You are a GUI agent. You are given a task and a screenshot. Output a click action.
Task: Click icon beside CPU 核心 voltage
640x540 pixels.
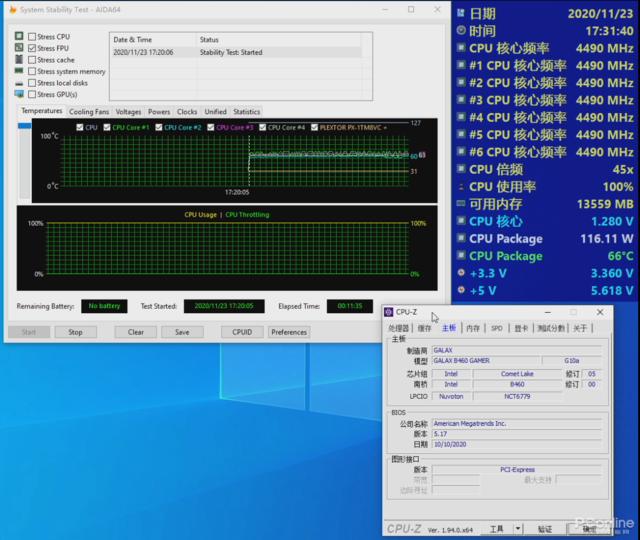pos(461,221)
